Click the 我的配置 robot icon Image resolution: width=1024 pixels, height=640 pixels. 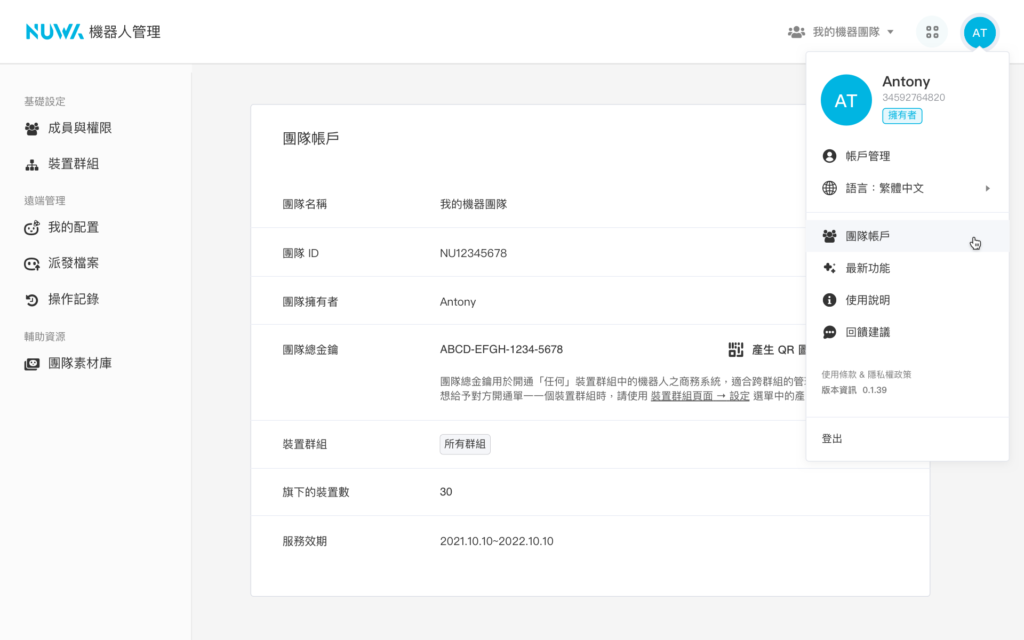click(31, 228)
